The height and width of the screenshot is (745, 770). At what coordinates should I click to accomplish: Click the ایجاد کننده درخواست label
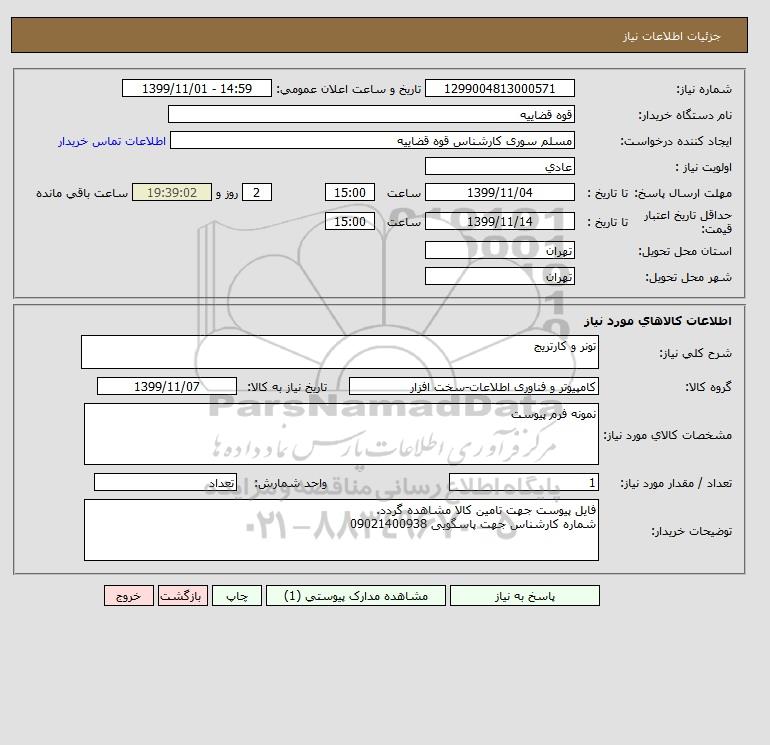coord(676,141)
